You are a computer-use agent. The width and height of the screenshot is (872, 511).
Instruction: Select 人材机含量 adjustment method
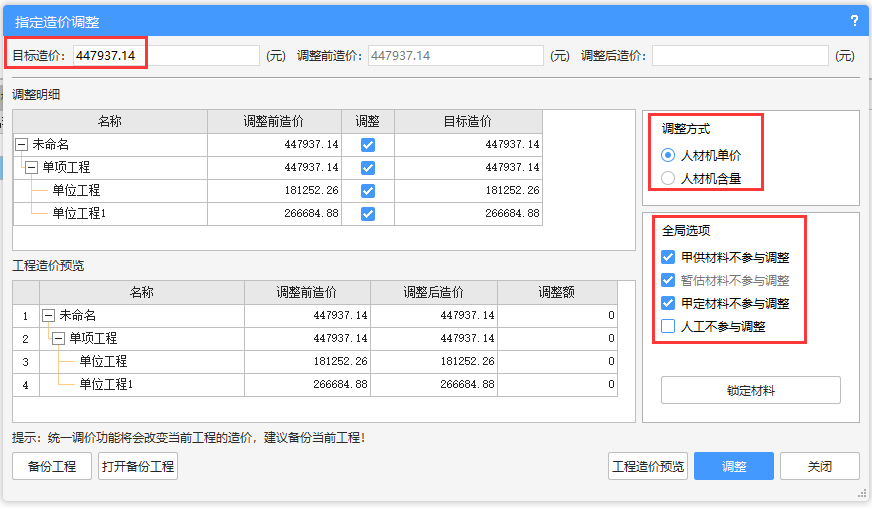669,179
